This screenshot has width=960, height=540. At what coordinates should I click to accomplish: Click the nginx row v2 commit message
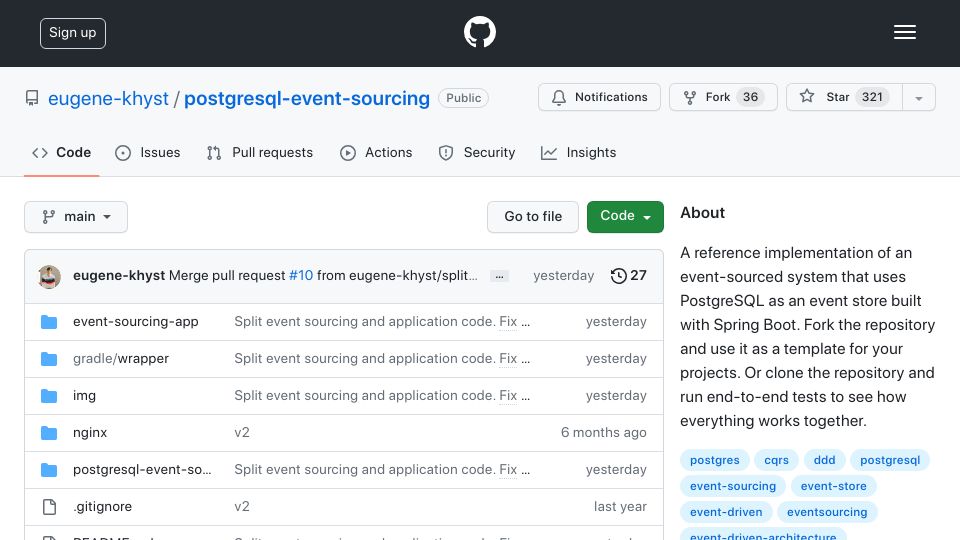[x=242, y=432]
